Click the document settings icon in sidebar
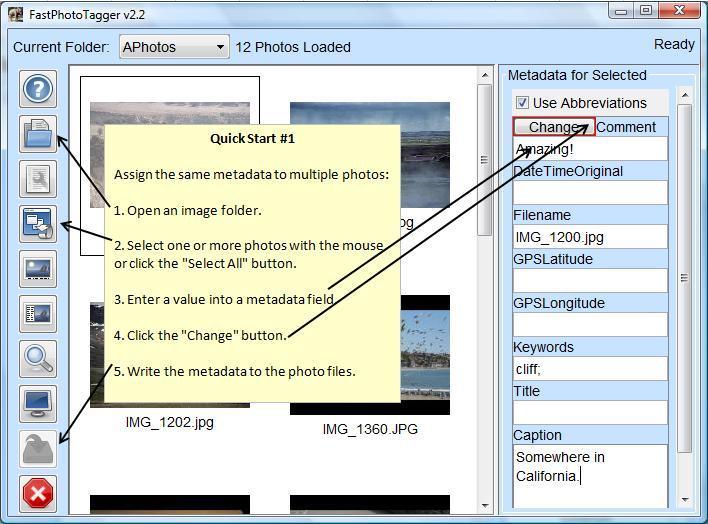This screenshot has width=708, height=524. [38, 179]
